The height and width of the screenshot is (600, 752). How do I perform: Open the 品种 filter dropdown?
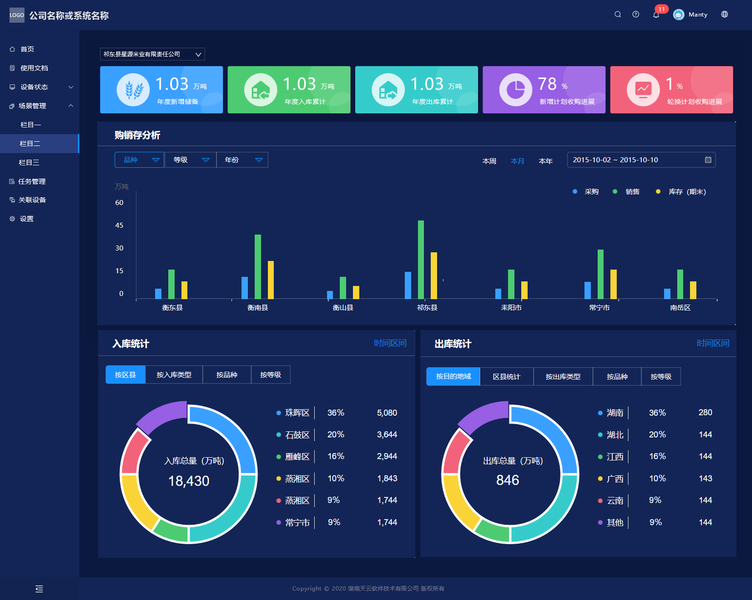point(140,160)
